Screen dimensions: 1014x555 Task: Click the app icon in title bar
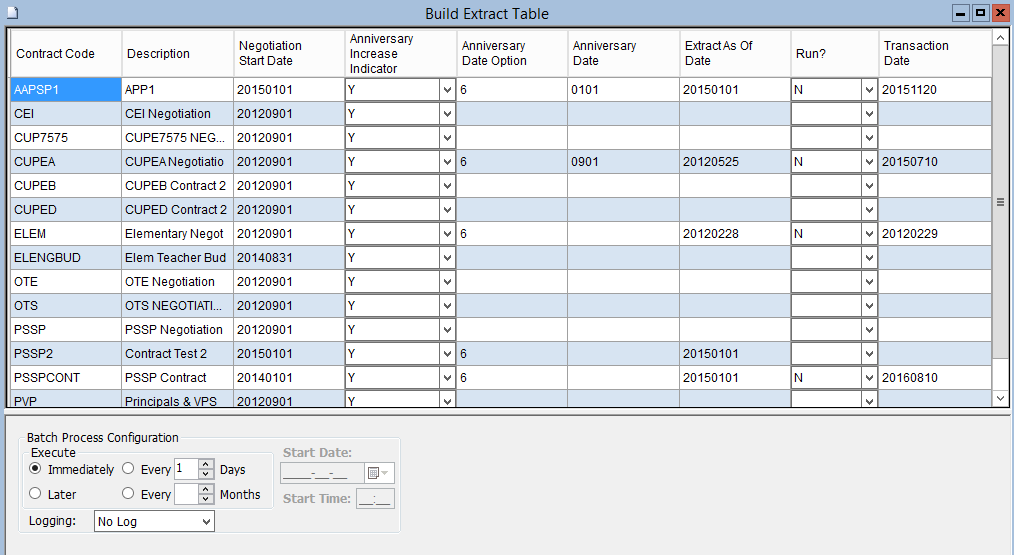click(x=11, y=13)
